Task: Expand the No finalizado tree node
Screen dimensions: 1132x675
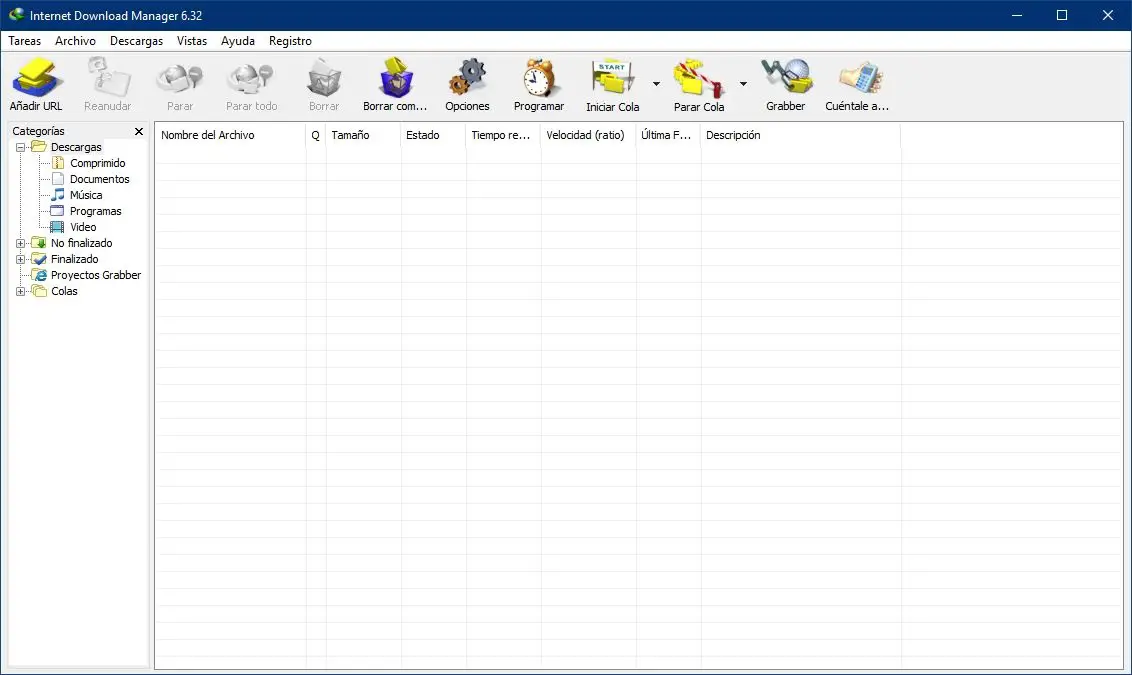Action: click(20, 243)
